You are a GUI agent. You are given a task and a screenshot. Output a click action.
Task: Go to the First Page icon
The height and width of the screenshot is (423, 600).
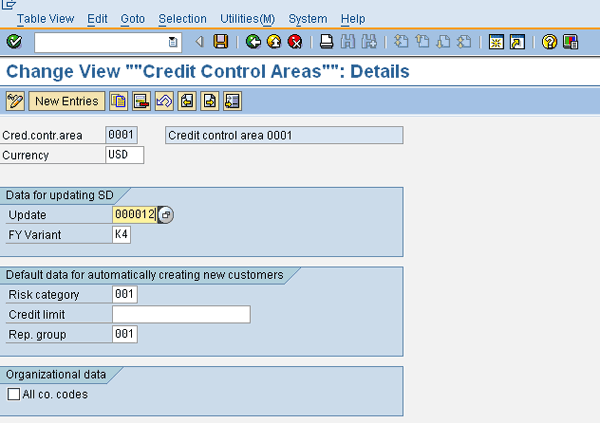coord(401,41)
